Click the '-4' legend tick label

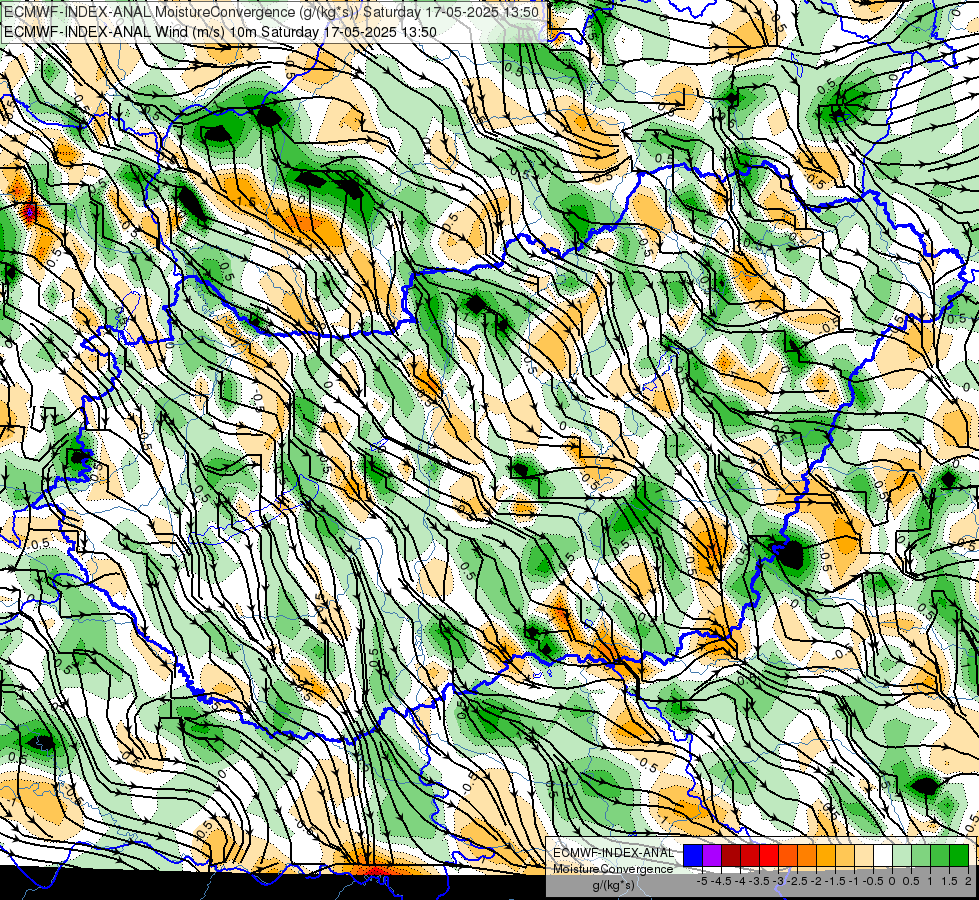pyautogui.click(x=740, y=881)
